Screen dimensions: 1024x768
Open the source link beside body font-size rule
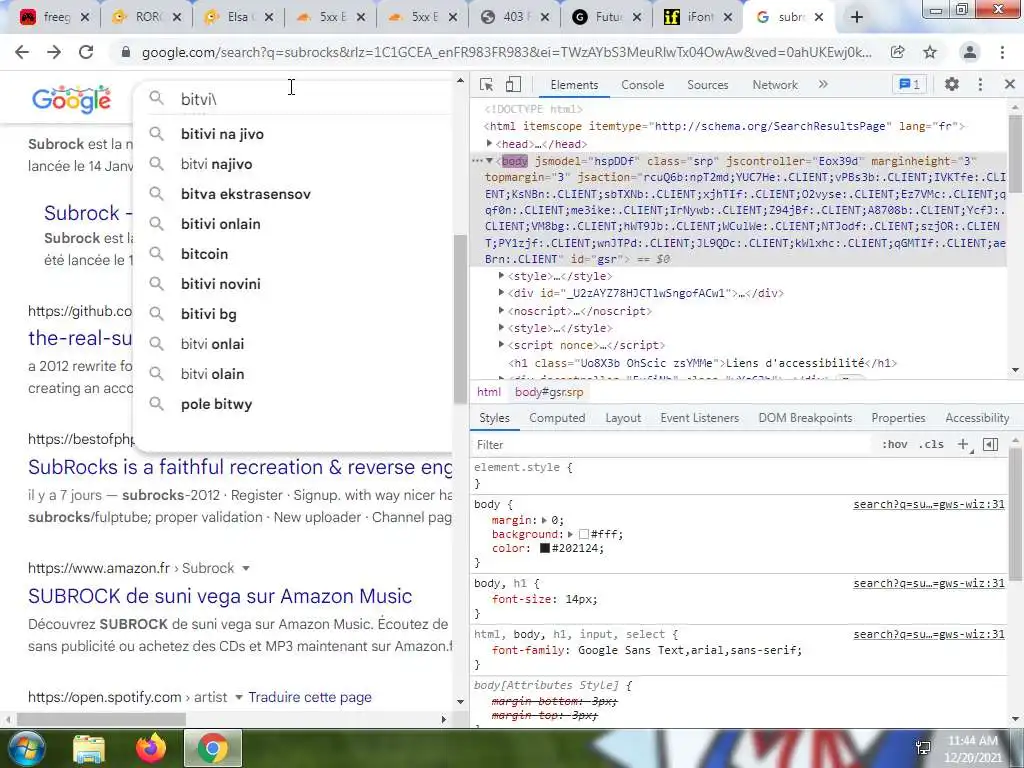coord(929,583)
